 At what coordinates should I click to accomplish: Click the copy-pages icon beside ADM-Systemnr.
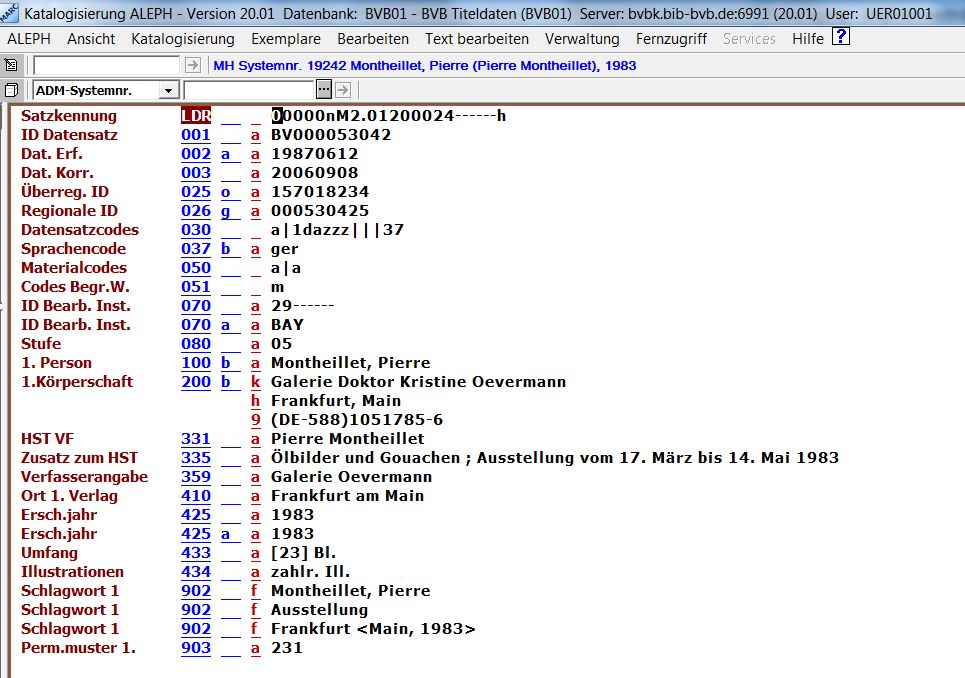coord(12,90)
